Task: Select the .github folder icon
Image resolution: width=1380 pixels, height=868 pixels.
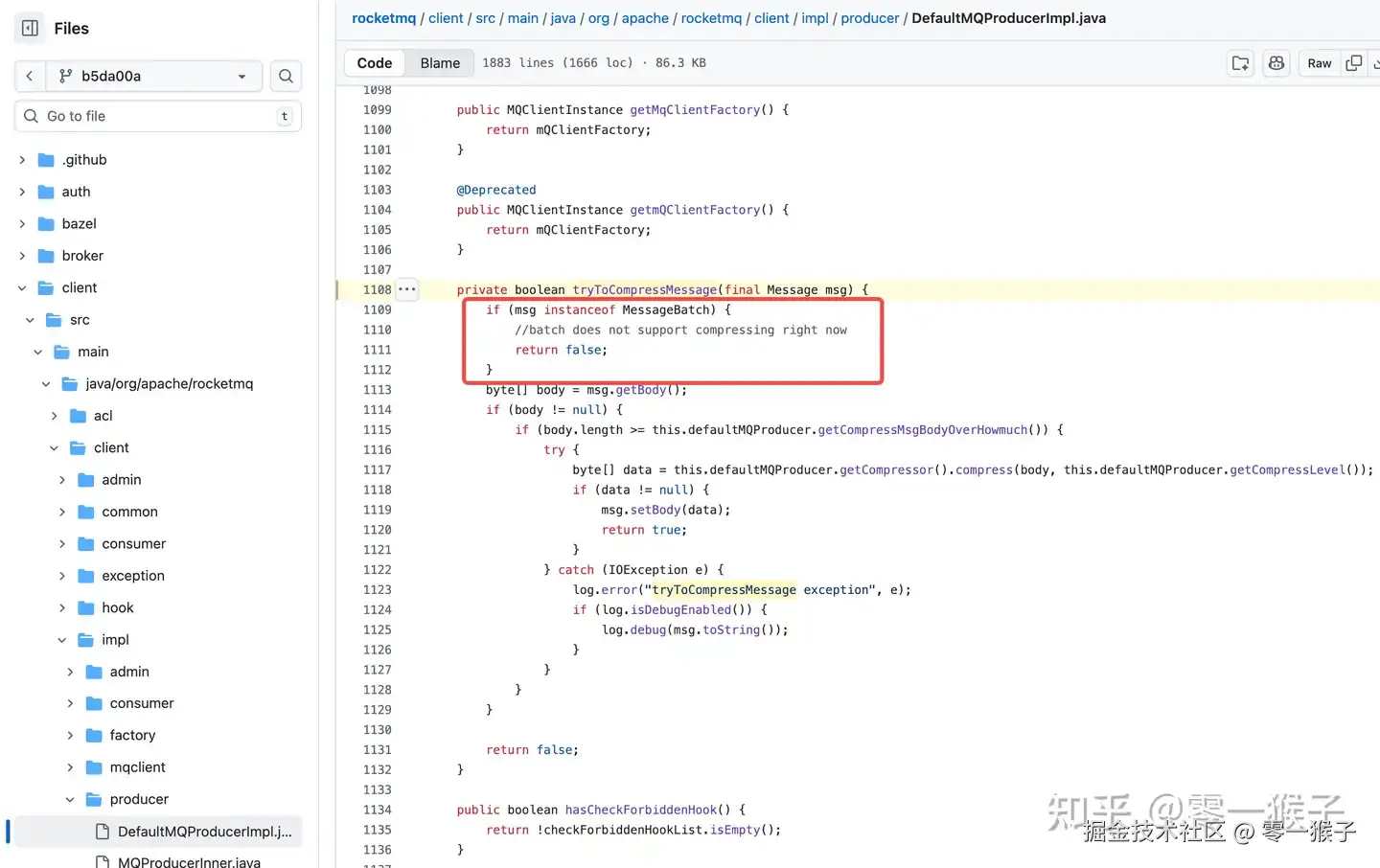Action: point(46,160)
